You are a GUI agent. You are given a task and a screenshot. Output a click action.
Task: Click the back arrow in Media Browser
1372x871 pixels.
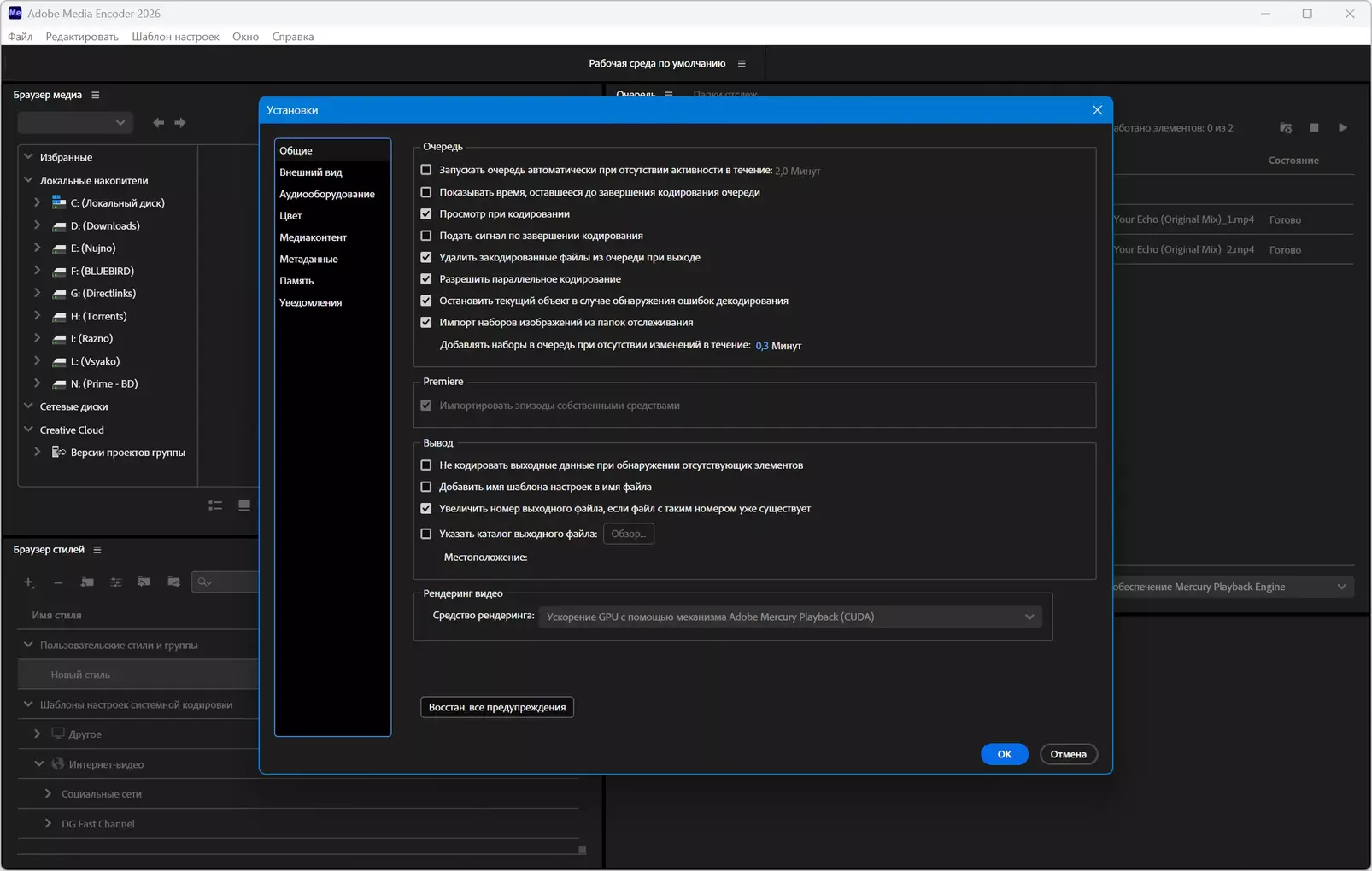[x=158, y=123]
